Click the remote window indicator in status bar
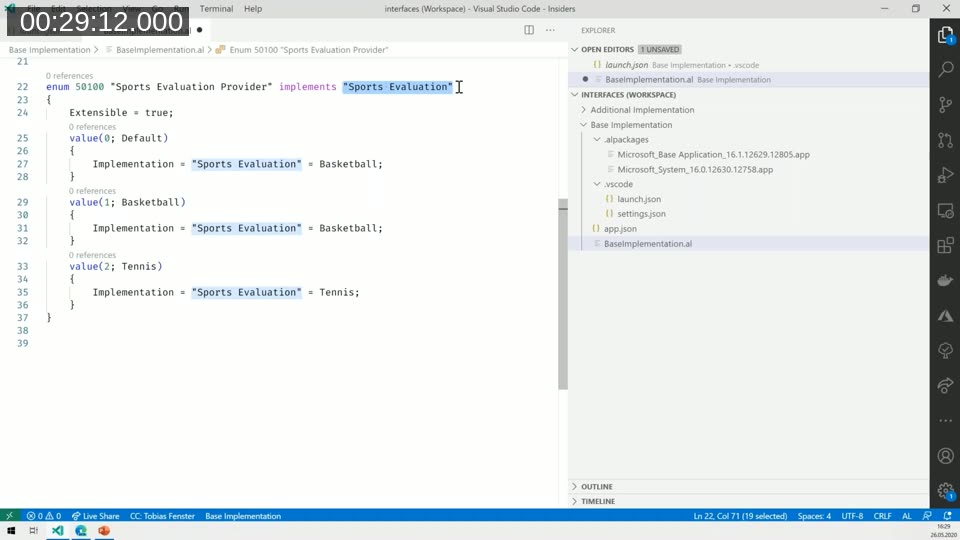The height and width of the screenshot is (540, 960). pos(9,516)
